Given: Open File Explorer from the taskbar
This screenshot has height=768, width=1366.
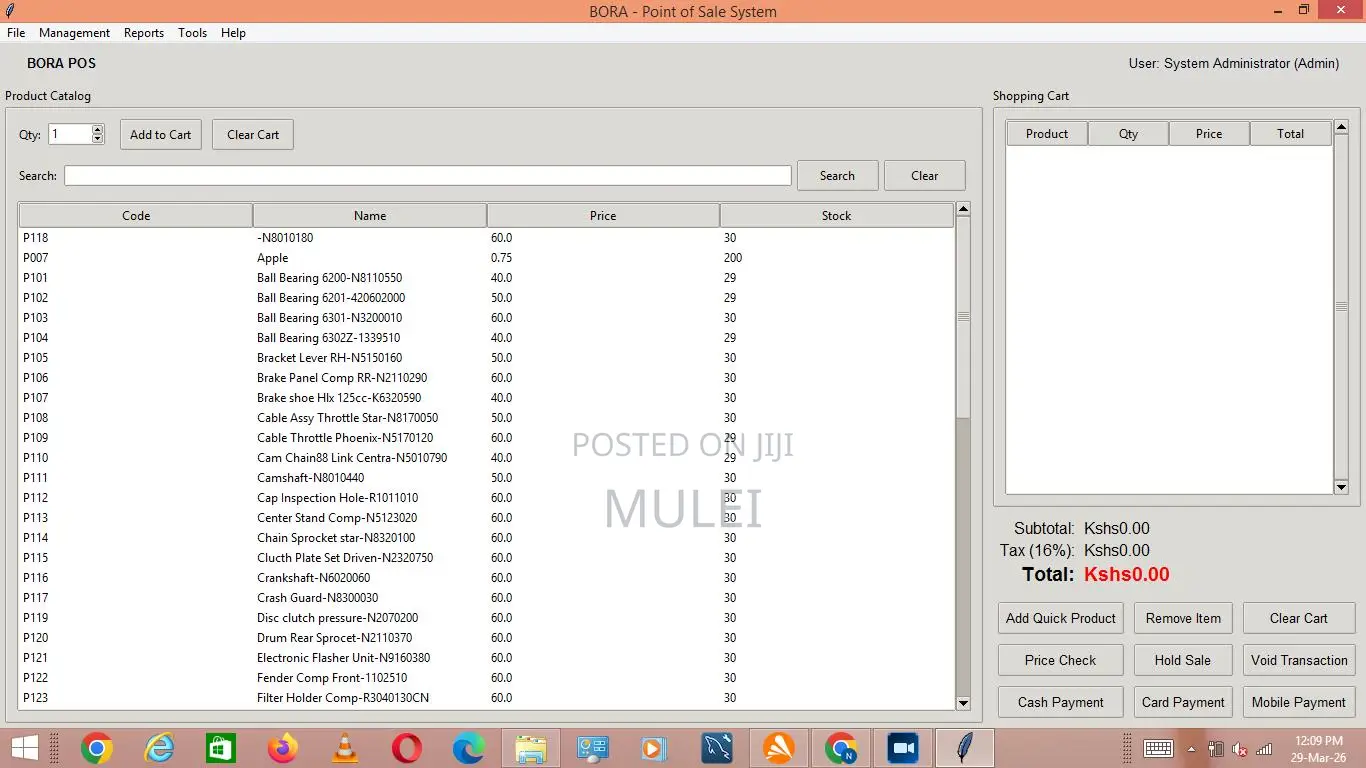Looking at the screenshot, I should pyautogui.click(x=531, y=748).
